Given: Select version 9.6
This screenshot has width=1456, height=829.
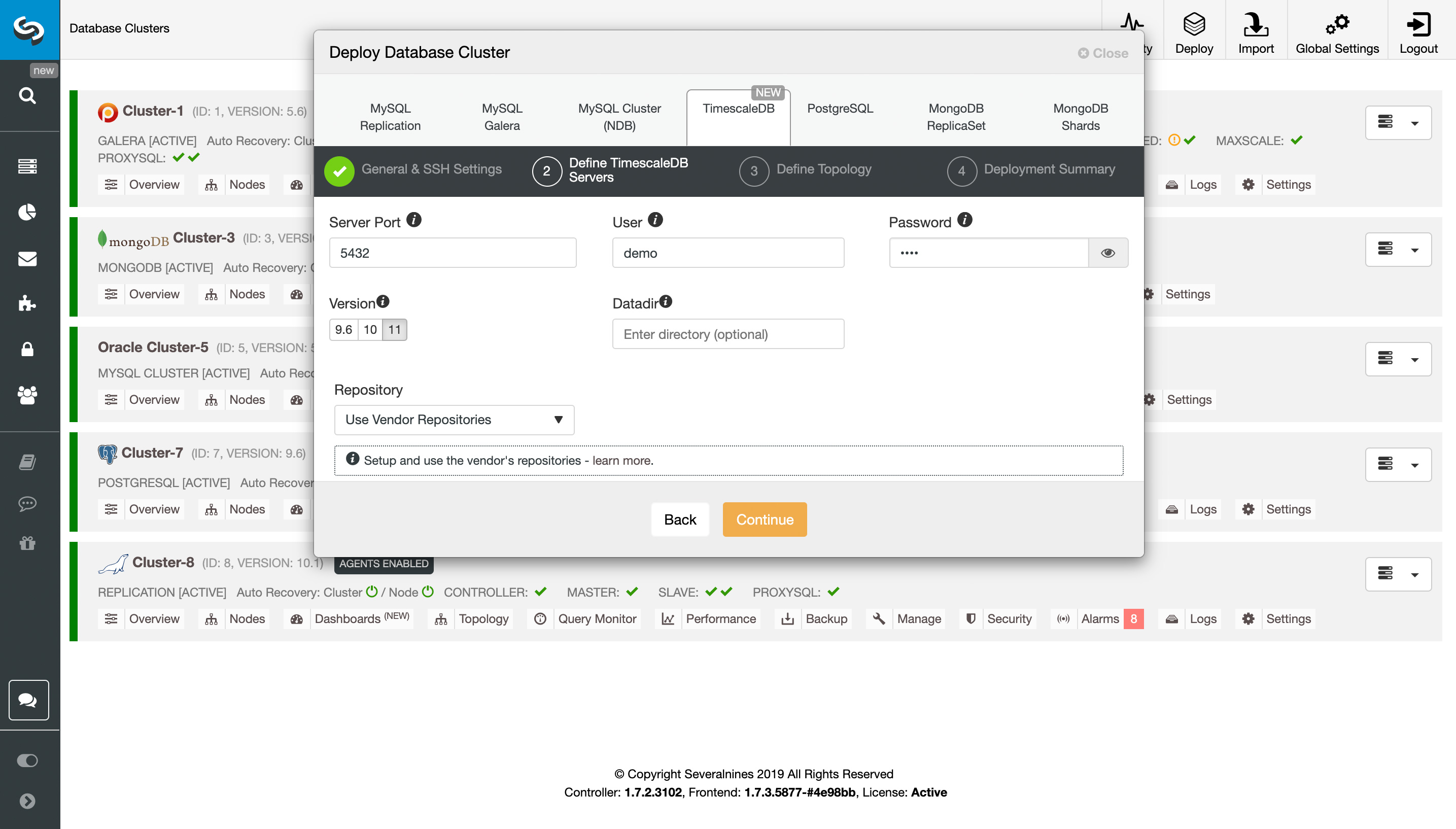Looking at the screenshot, I should point(343,330).
